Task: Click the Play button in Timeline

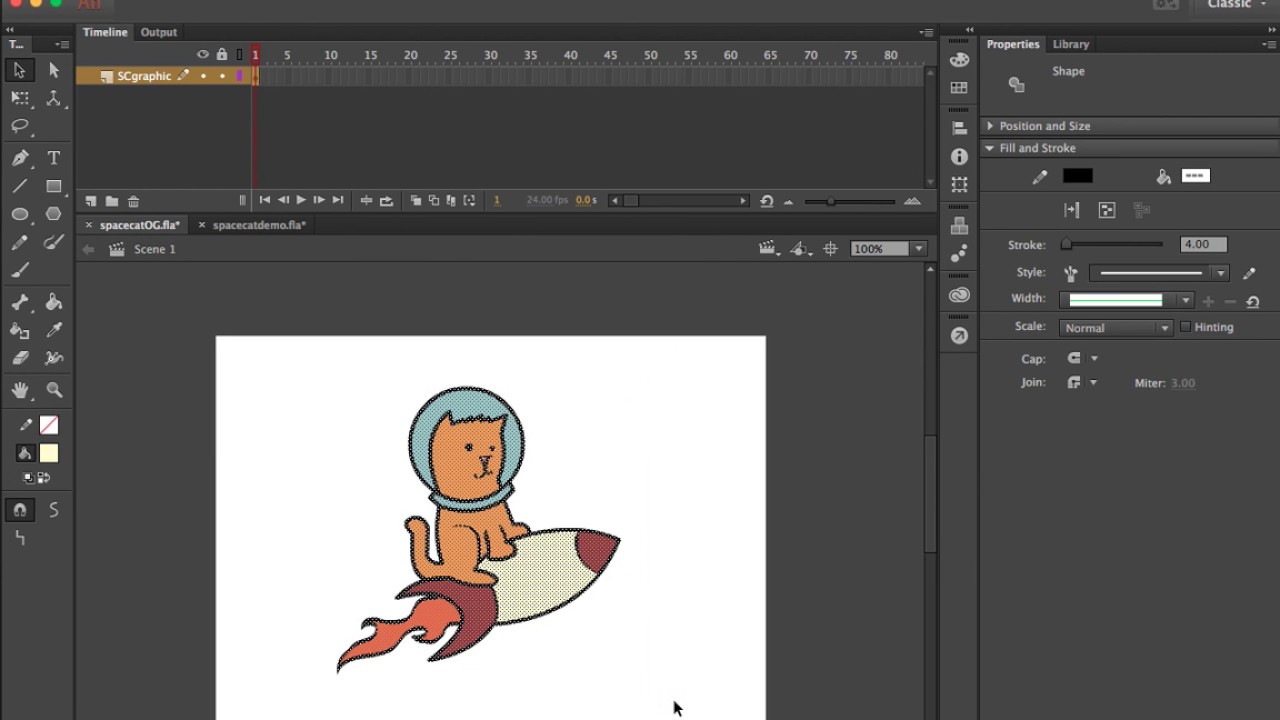Action: tap(301, 201)
